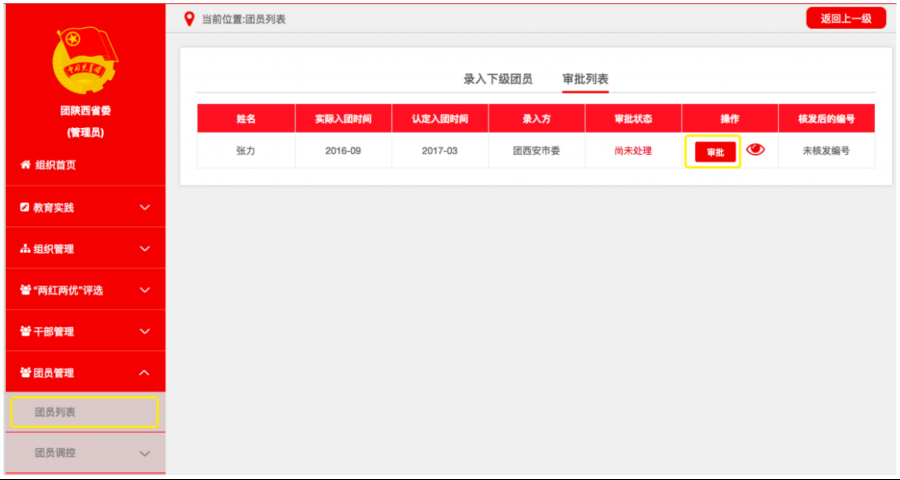
Task: Expand the 干部管理 menu chevron
Action: 144,331
